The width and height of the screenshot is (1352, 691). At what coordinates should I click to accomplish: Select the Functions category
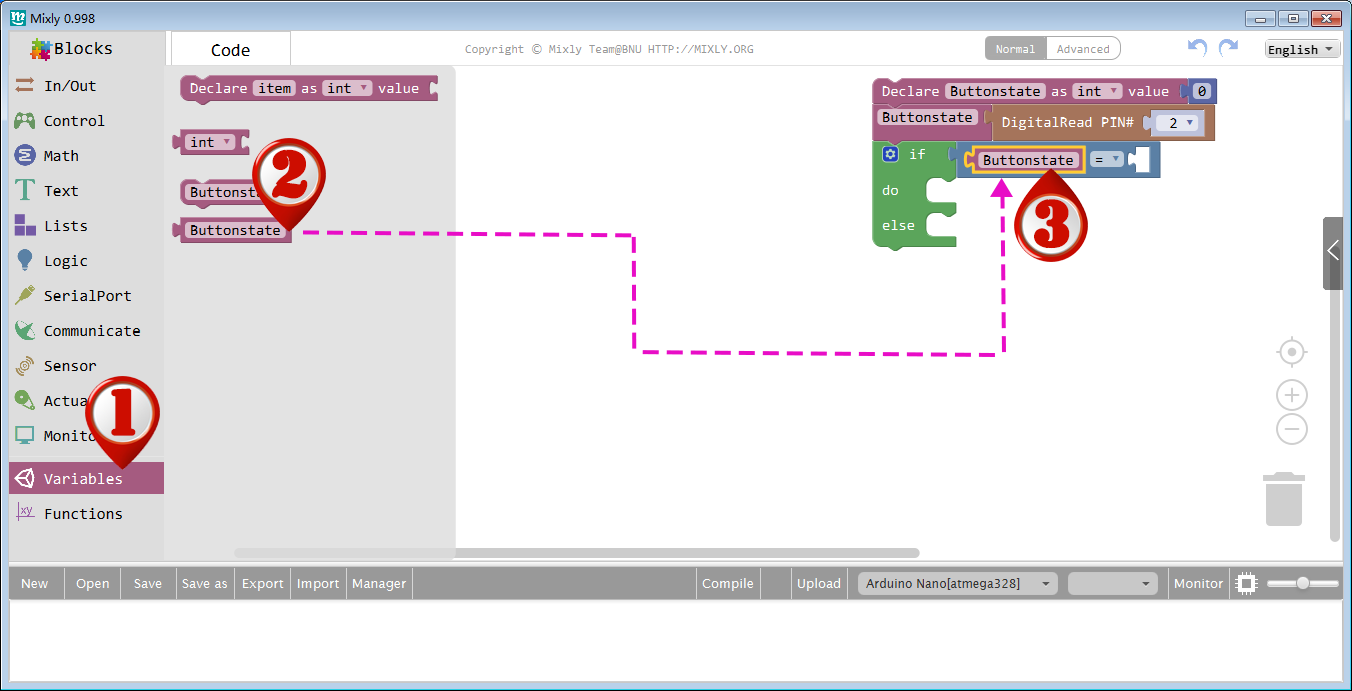[x=87, y=513]
